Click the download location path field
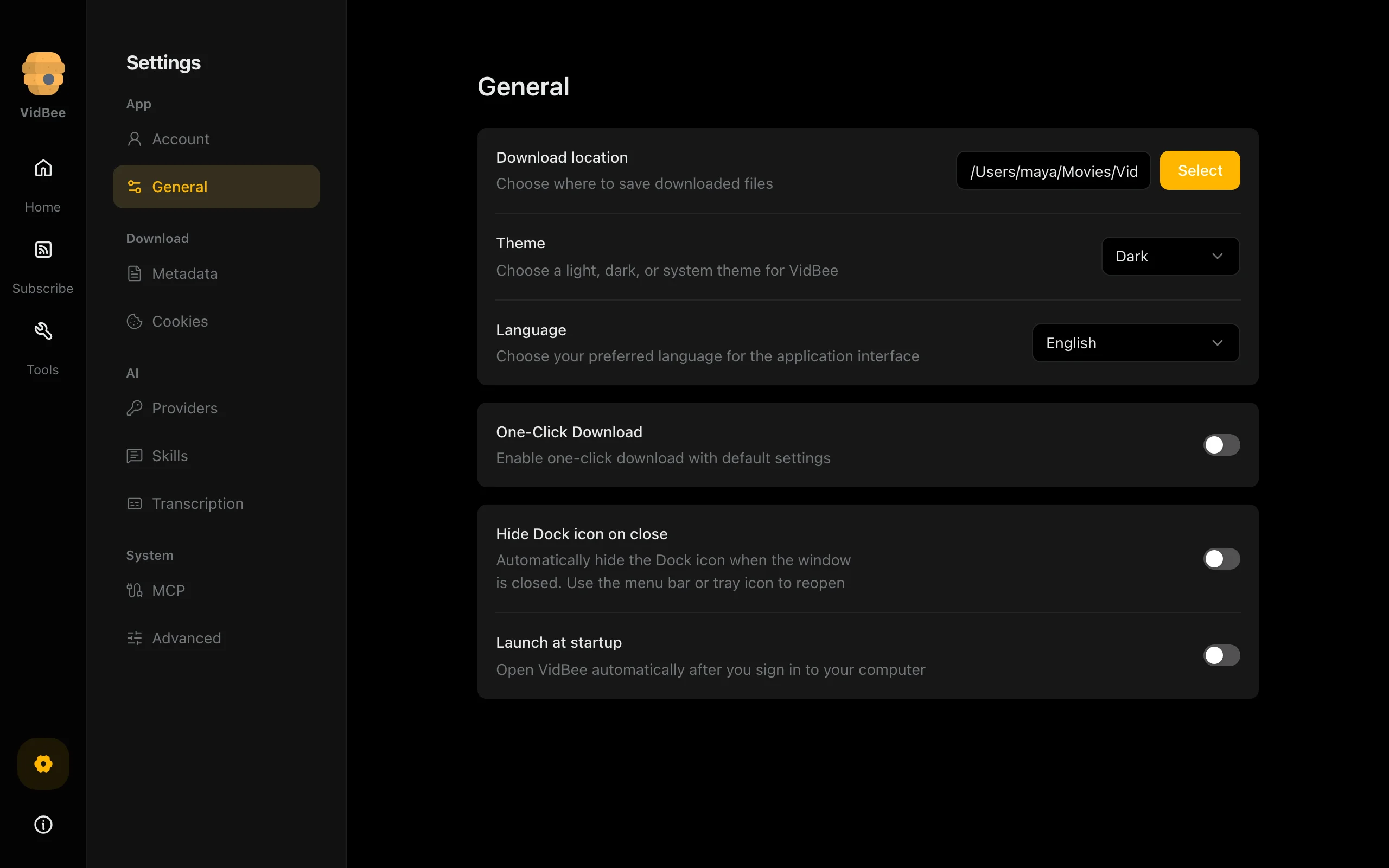The image size is (1389, 868). (1053, 170)
